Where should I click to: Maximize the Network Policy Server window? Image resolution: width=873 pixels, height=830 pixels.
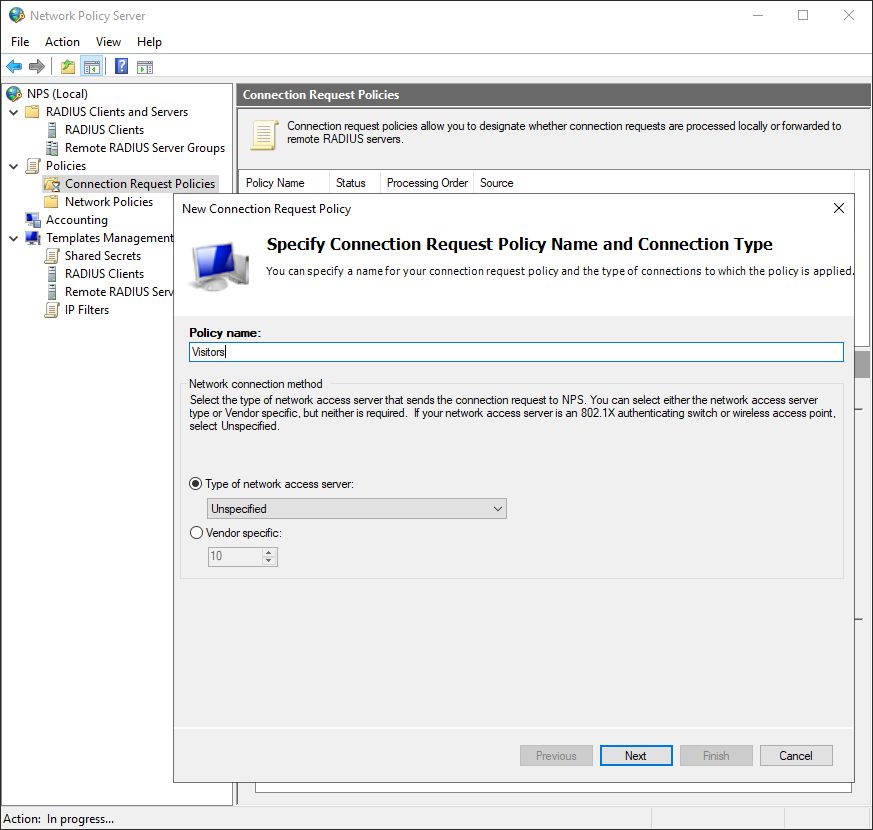click(x=803, y=15)
